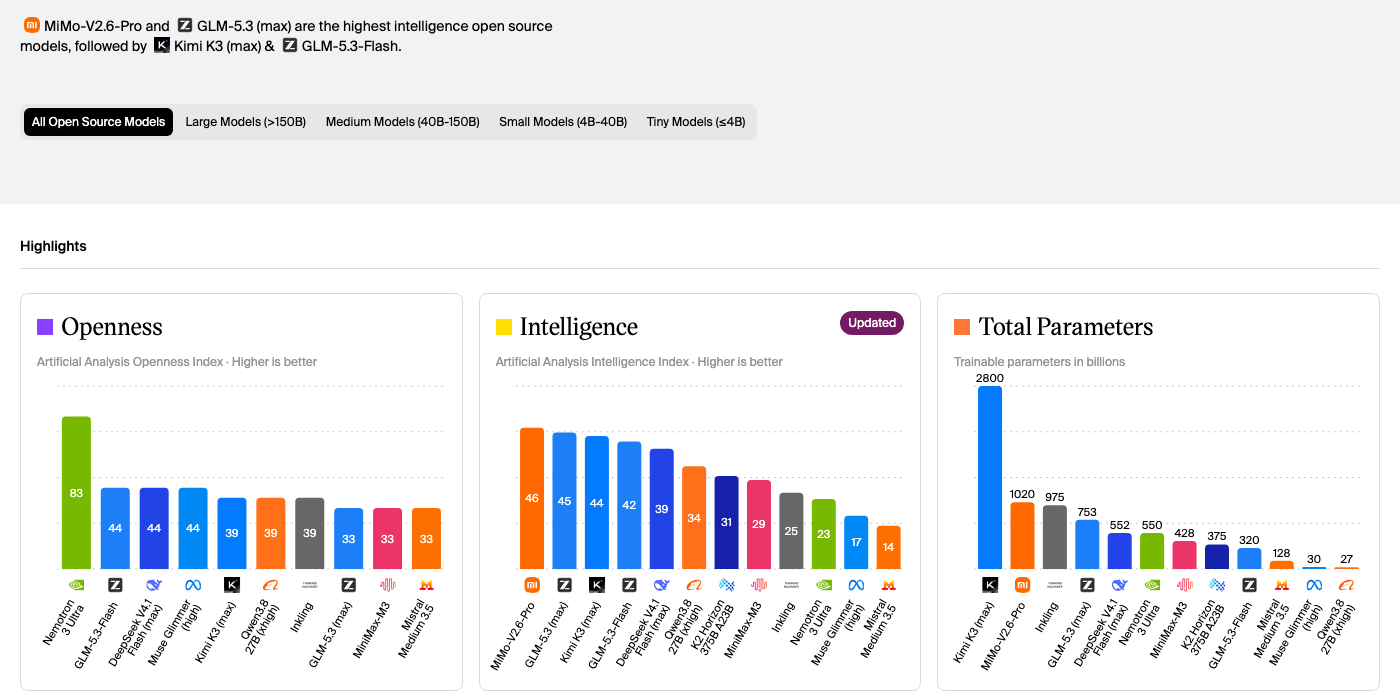Switch to Large Models (>150B) tab
This screenshot has height=700, width=1400.
point(245,122)
